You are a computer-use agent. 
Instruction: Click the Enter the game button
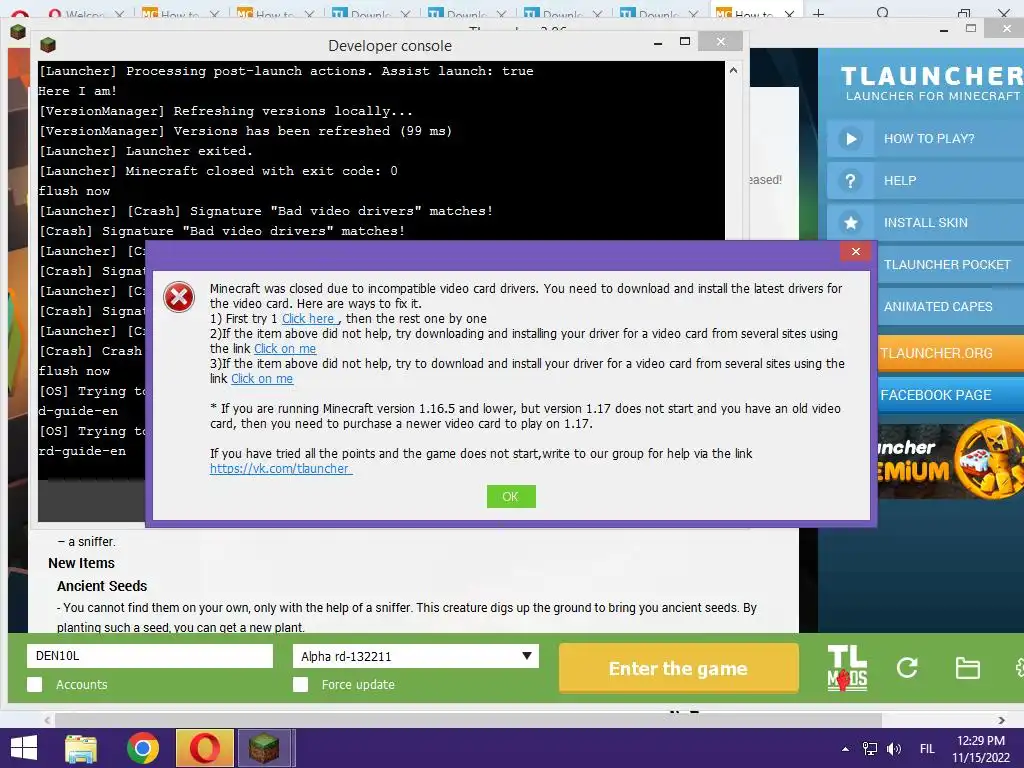679,668
